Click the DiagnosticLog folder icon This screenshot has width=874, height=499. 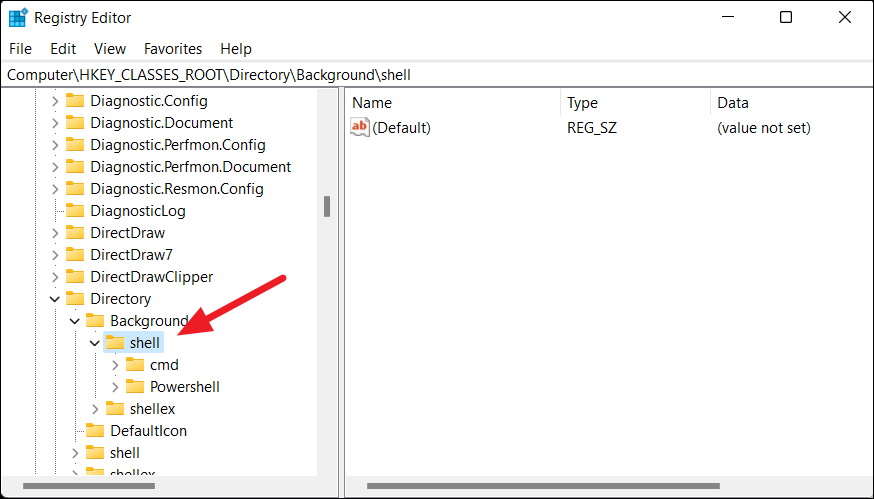(75, 211)
